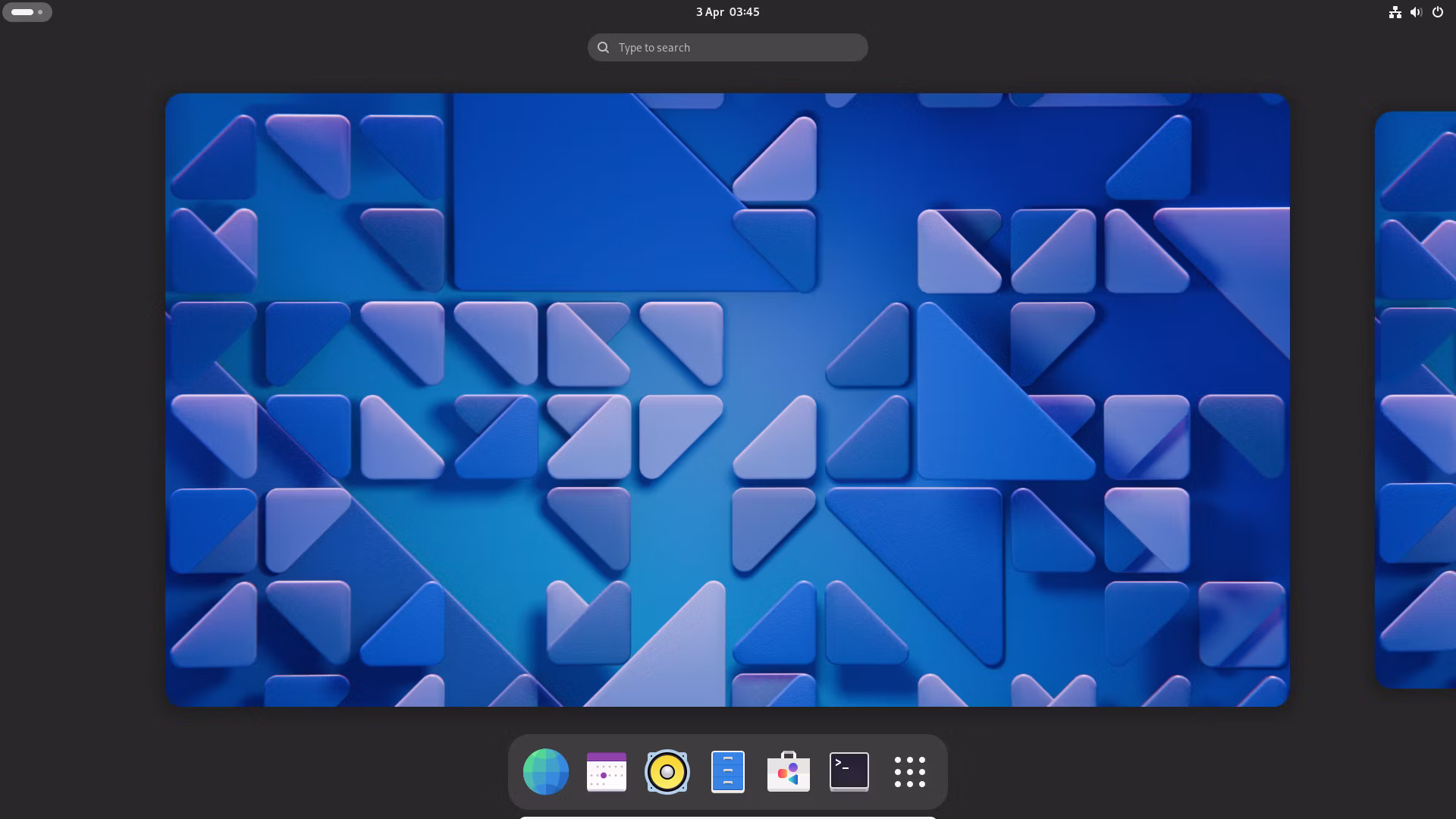Click the magnifier icon in search bar
Image resolution: width=1456 pixels, height=819 pixels.
pyautogui.click(x=603, y=48)
